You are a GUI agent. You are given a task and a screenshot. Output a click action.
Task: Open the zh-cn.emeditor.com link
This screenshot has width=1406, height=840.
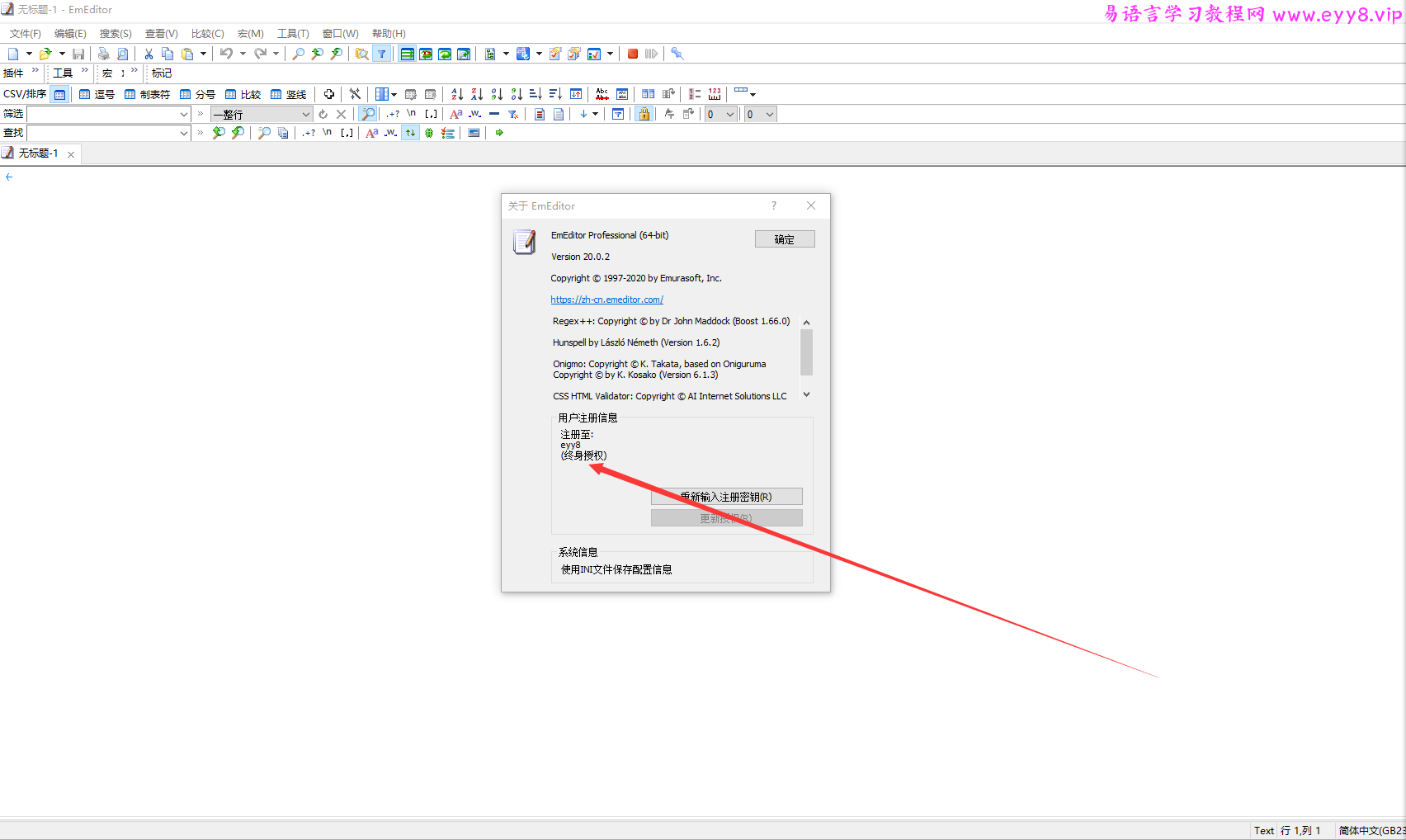pyautogui.click(x=607, y=300)
